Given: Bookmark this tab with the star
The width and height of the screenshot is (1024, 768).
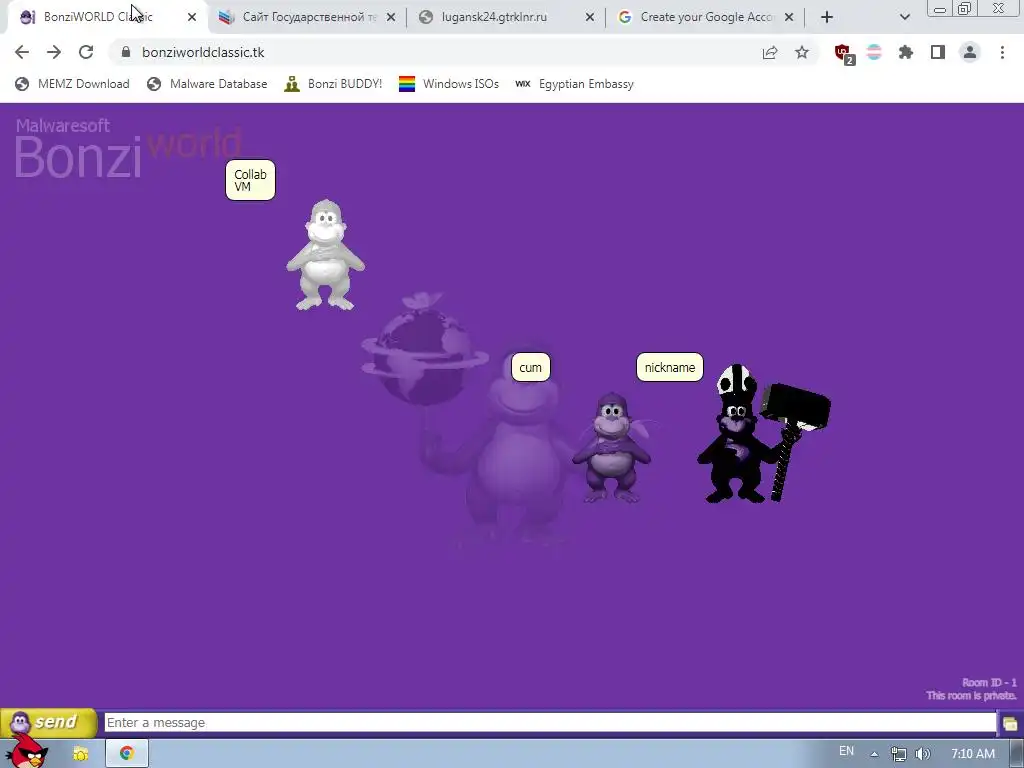Looking at the screenshot, I should point(802,52).
